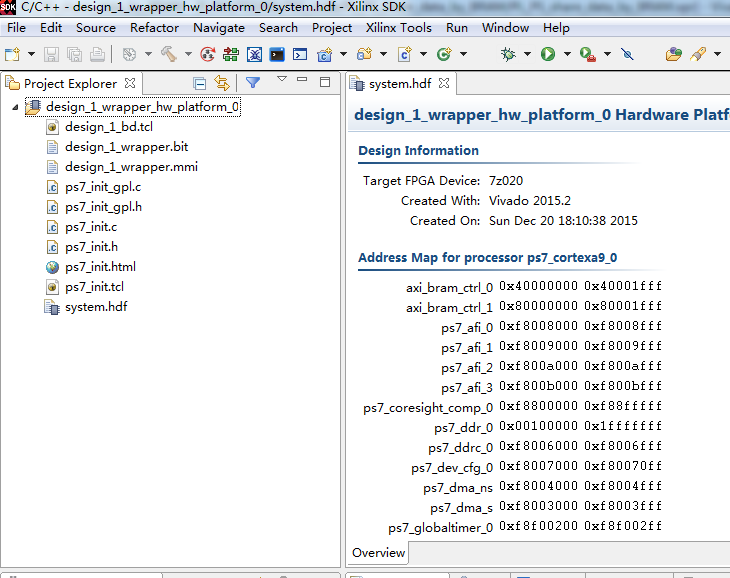Screen dimensions: 730x578
Task: Open the File menu
Action: [17, 28]
